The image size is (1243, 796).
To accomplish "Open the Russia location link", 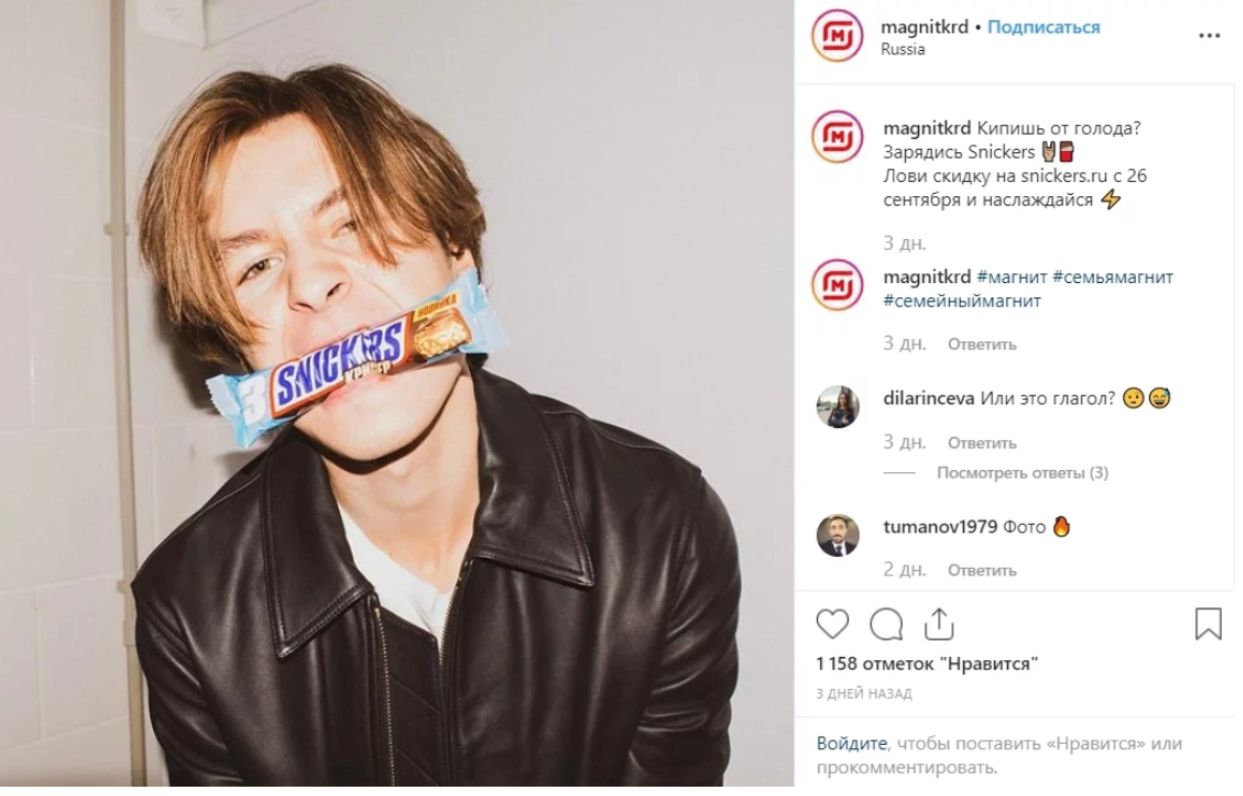I will 902,50.
